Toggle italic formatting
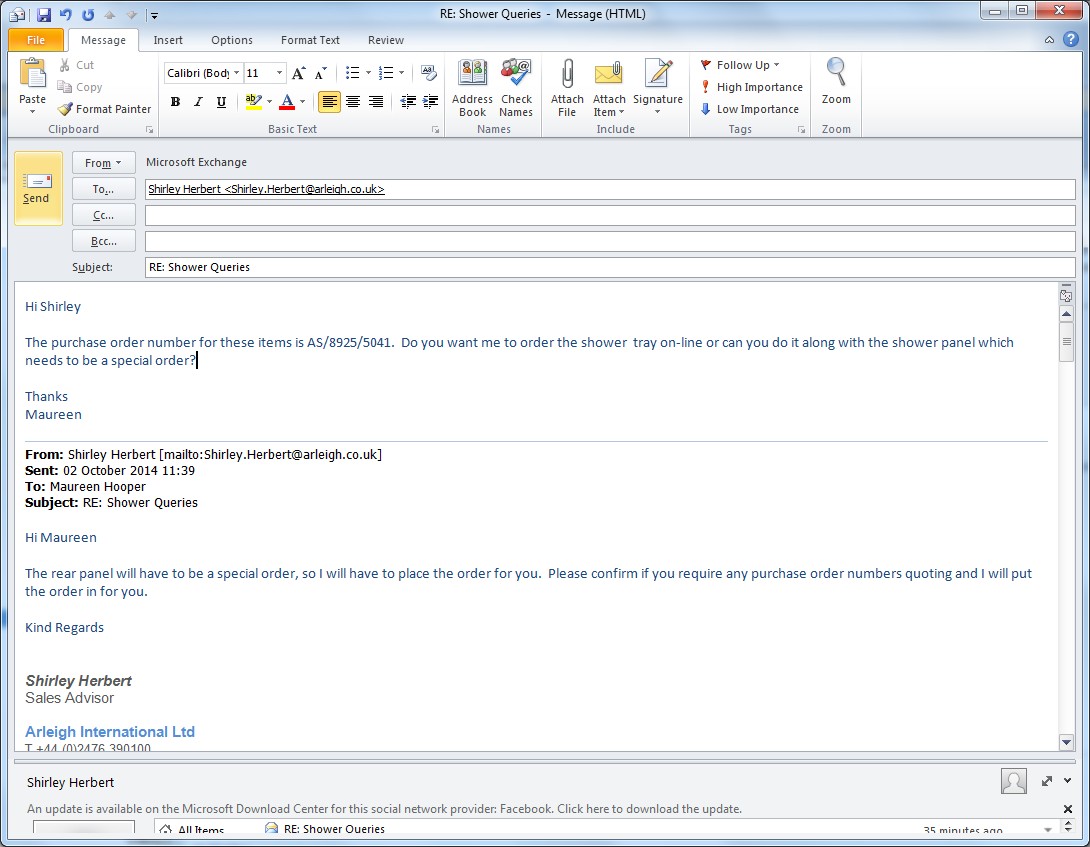Screen dimensions: 1090x847 tap(198, 102)
